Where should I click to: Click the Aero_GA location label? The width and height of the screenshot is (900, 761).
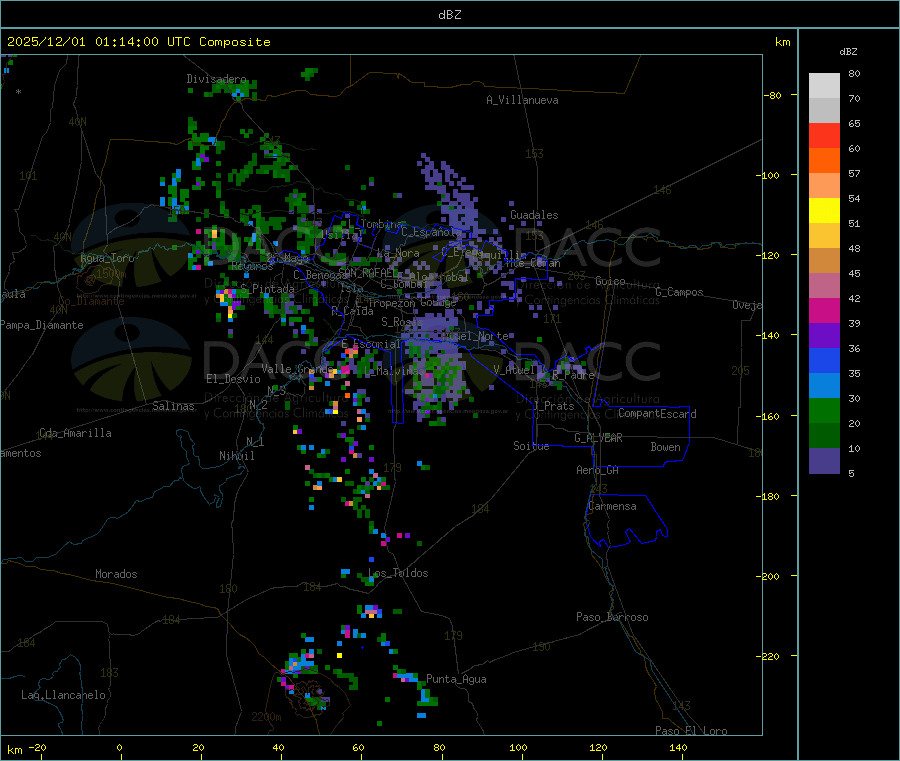pos(597,470)
